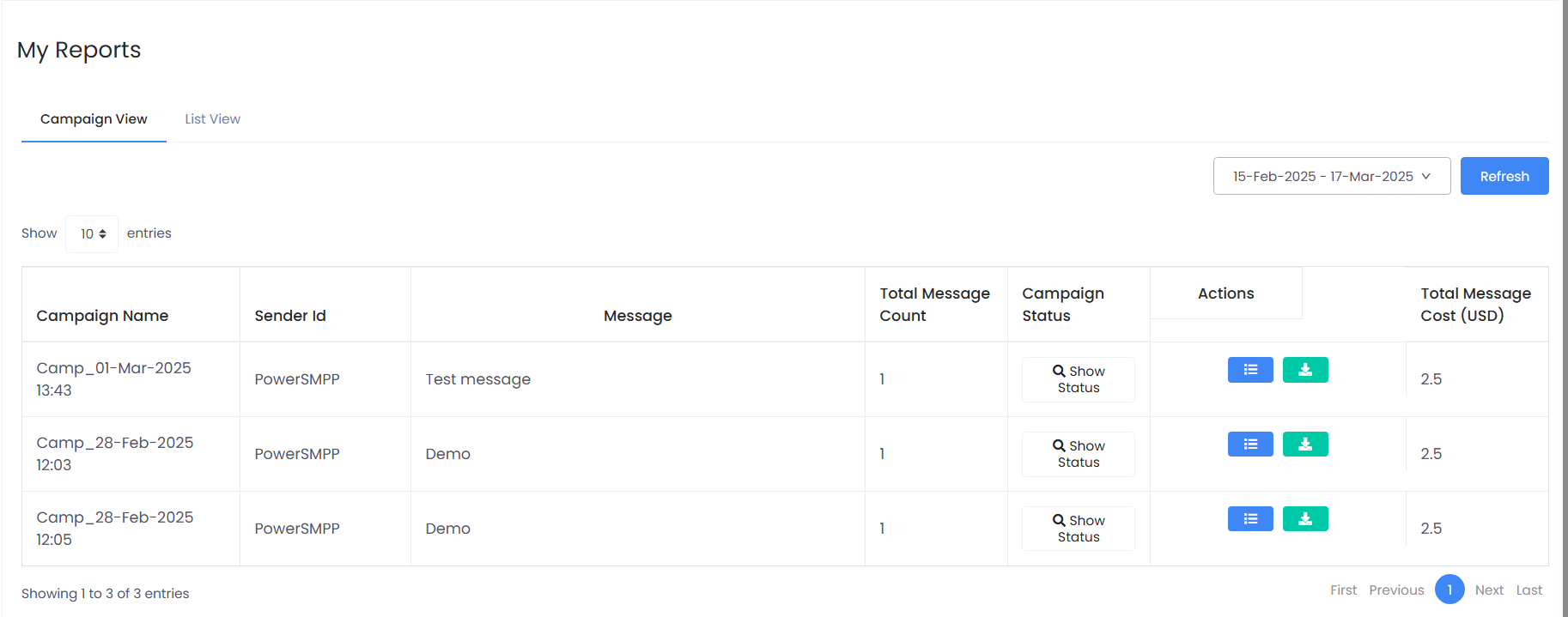
Task: Open list details for Camp_01-Mar-2025 campaign
Action: click(1249, 370)
